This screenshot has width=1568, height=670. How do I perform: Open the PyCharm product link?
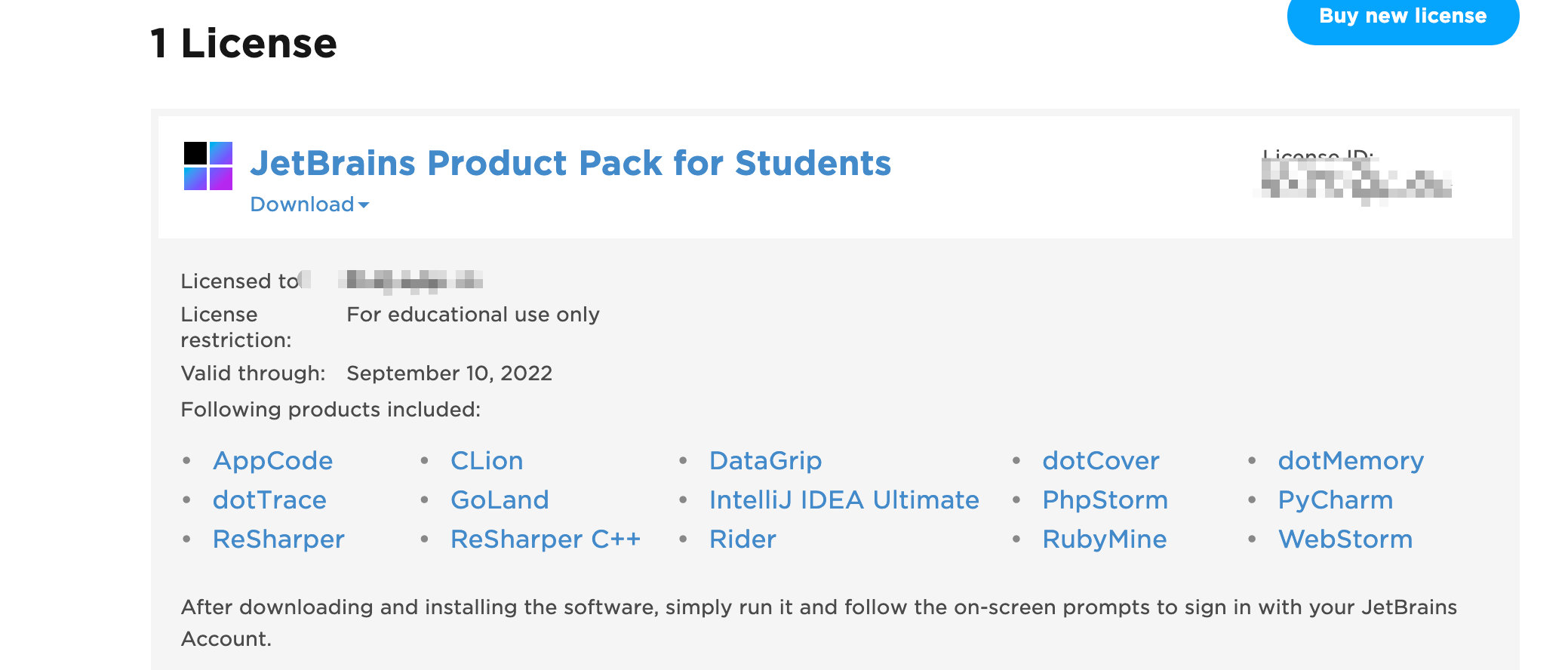1335,499
